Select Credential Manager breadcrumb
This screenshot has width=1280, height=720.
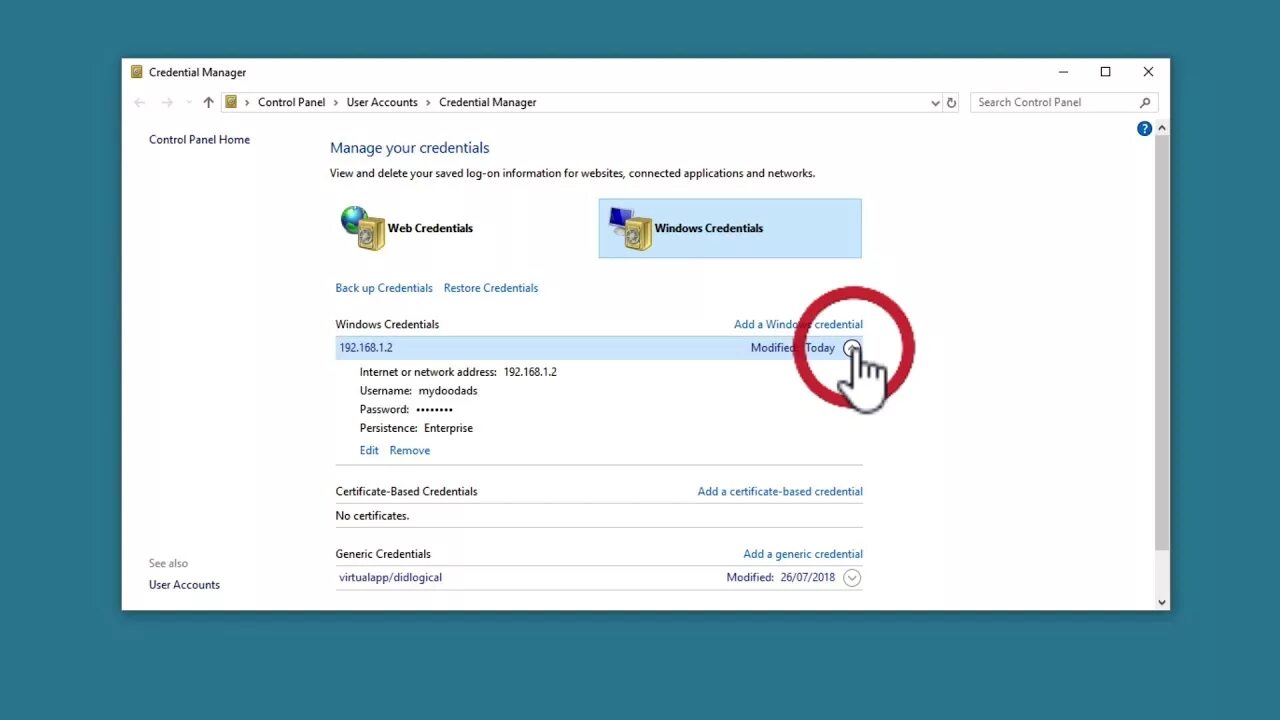488,102
